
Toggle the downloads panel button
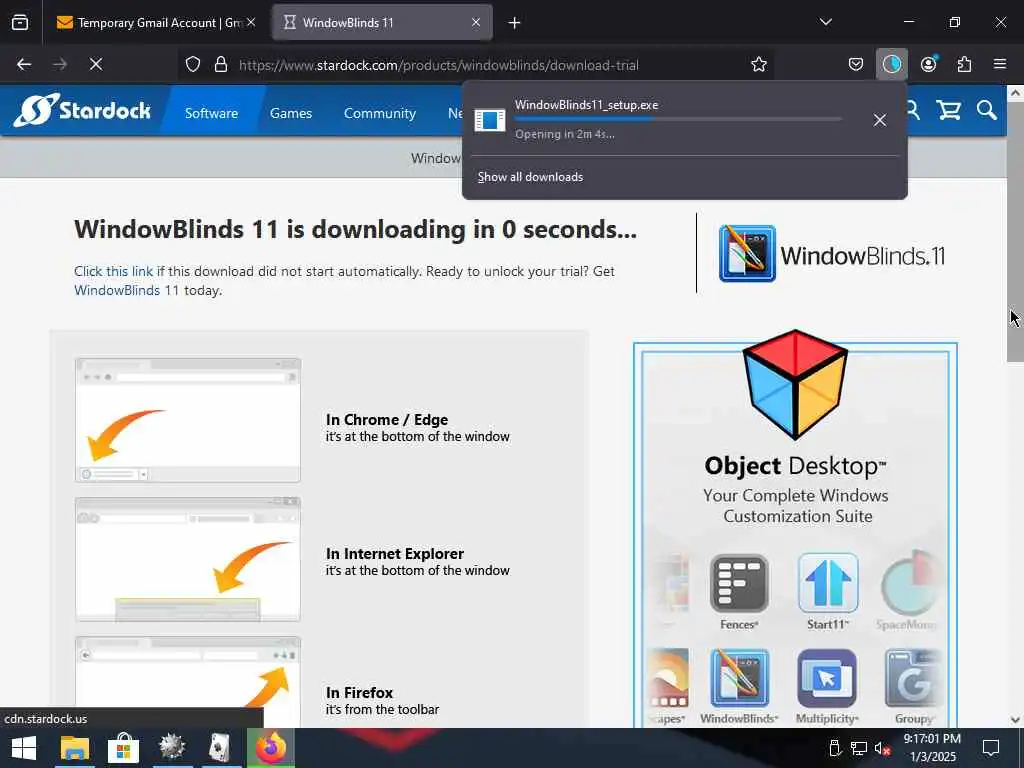click(891, 64)
